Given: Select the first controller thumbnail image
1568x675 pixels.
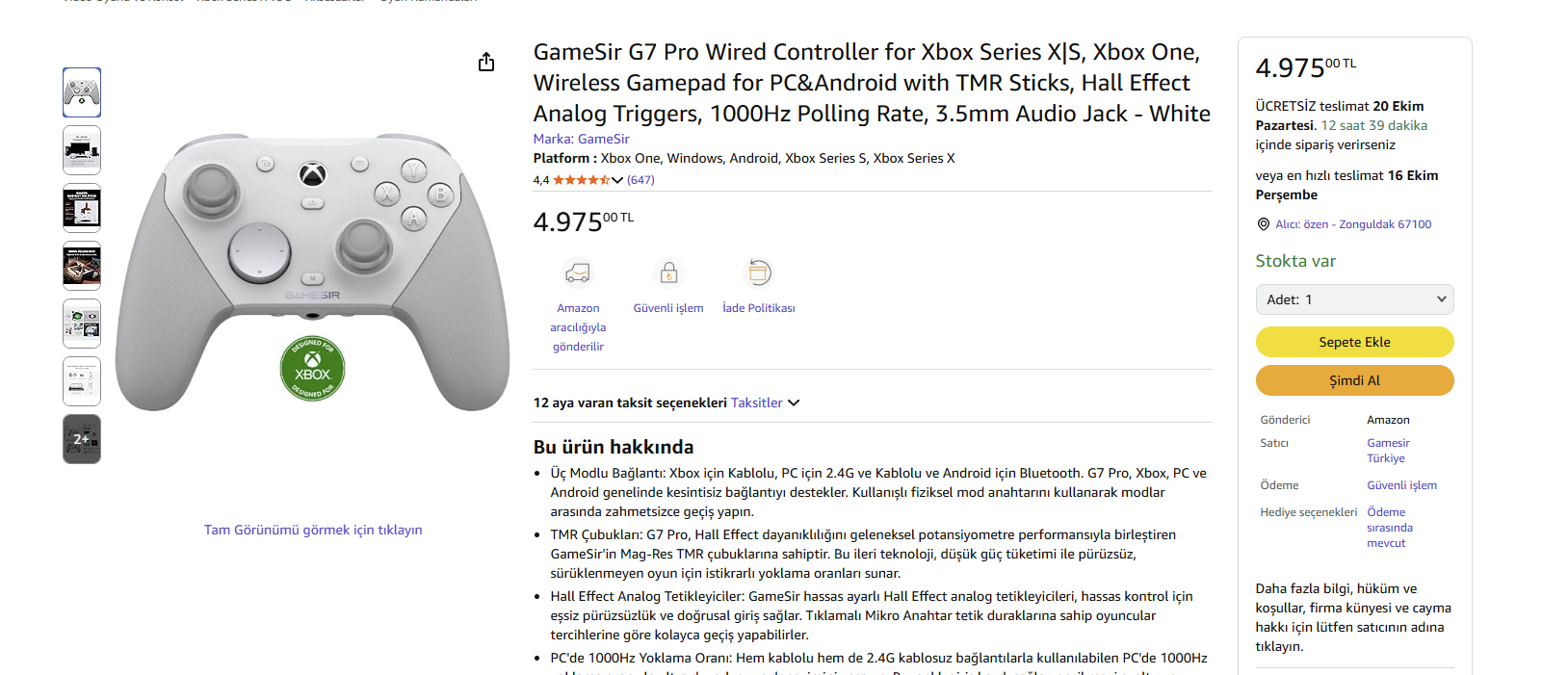Looking at the screenshot, I should coord(82,92).
